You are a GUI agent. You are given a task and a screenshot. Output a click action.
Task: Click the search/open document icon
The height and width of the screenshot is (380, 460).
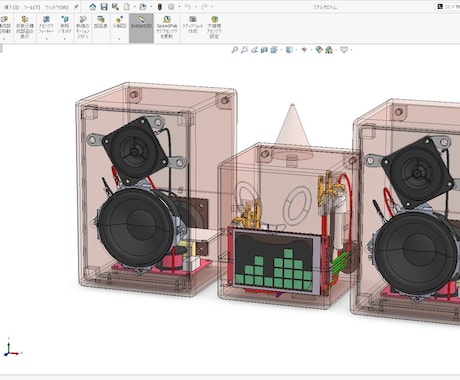[x=115, y=7]
